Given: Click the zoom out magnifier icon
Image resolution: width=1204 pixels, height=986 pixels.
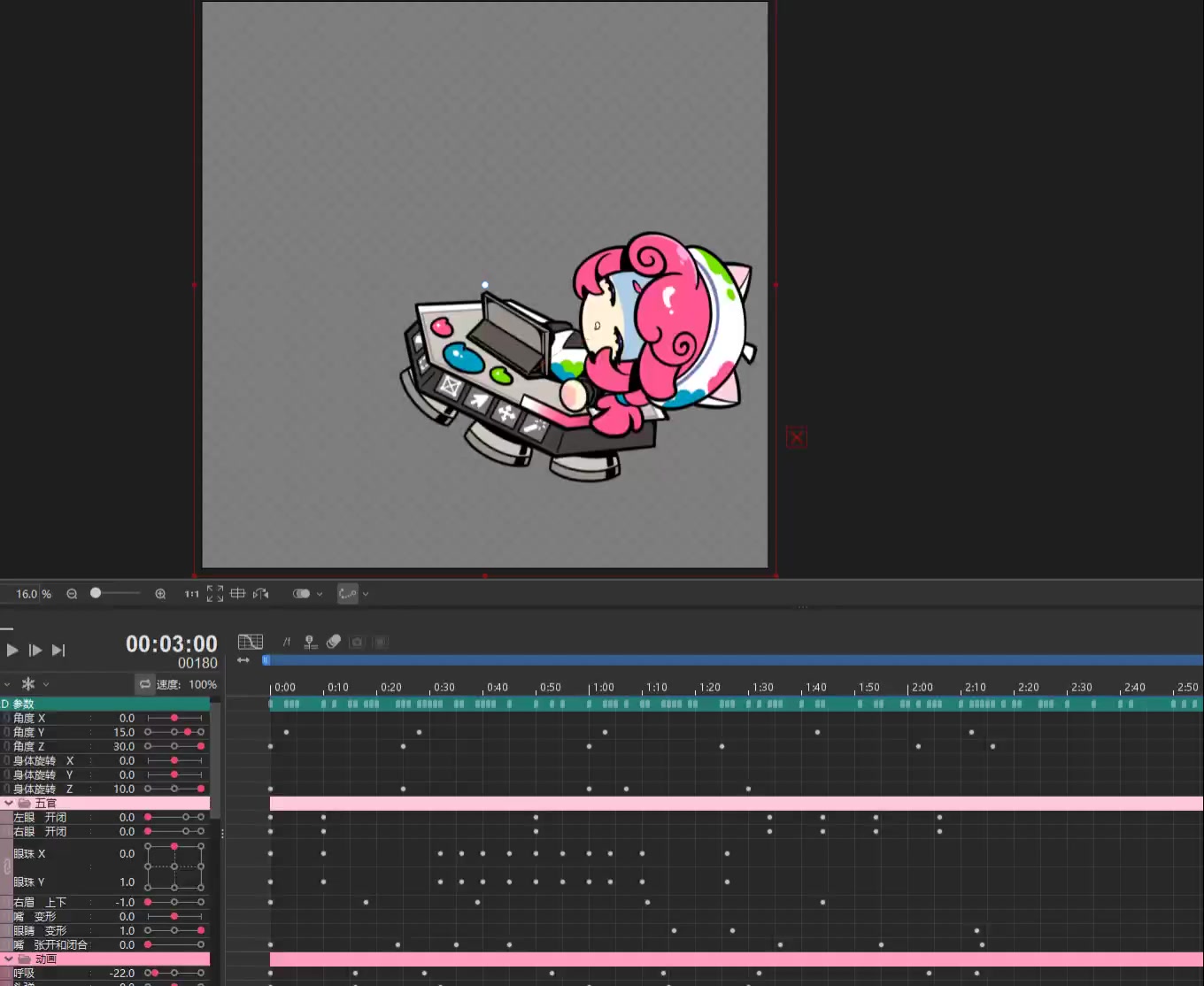Looking at the screenshot, I should click(72, 594).
